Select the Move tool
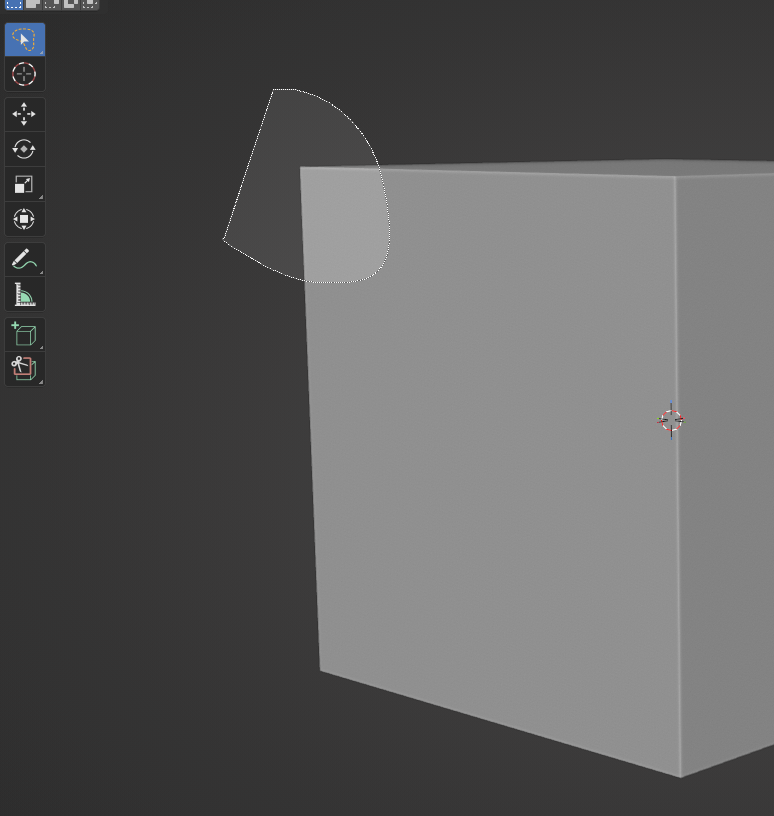This screenshot has height=816, width=774. point(24,114)
